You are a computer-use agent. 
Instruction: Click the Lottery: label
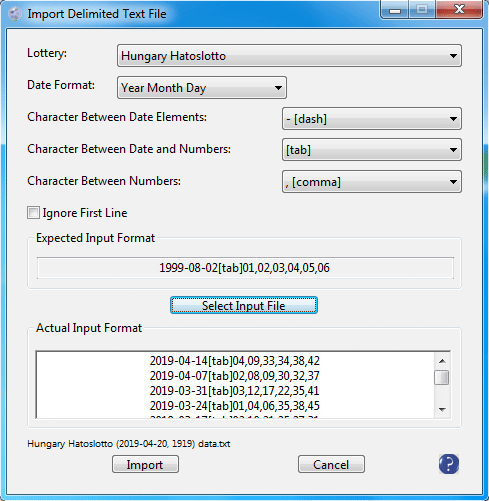(x=47, y=53)
